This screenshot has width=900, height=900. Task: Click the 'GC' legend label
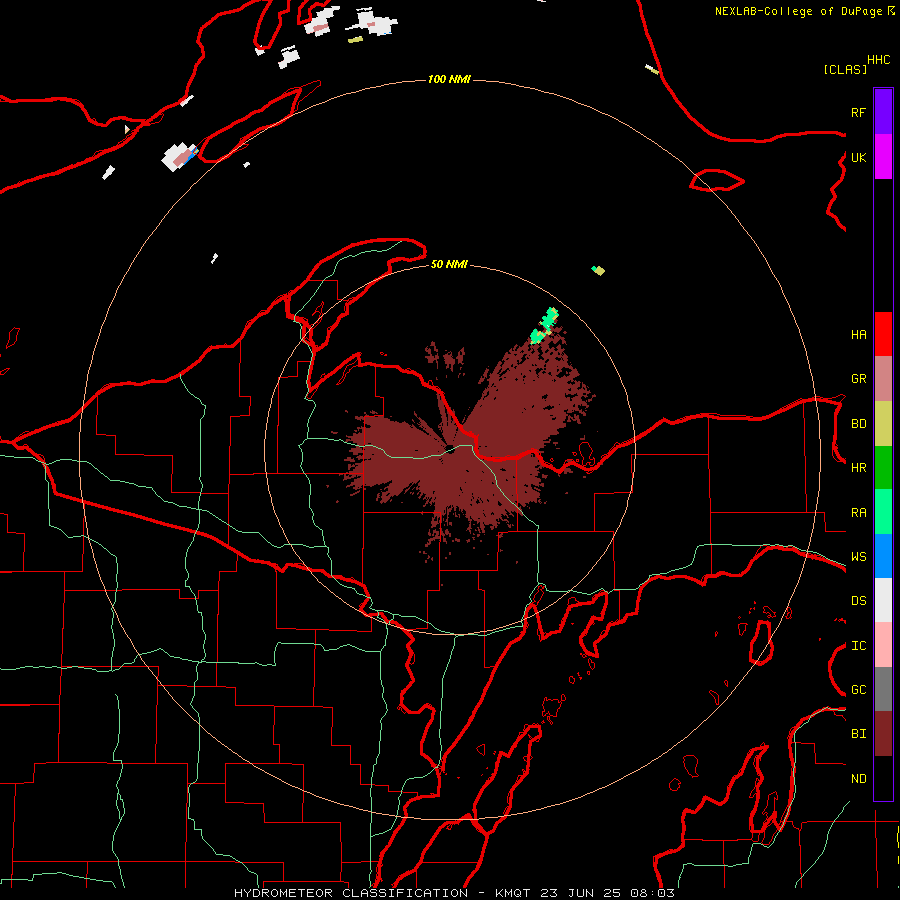tap(858, 690)
